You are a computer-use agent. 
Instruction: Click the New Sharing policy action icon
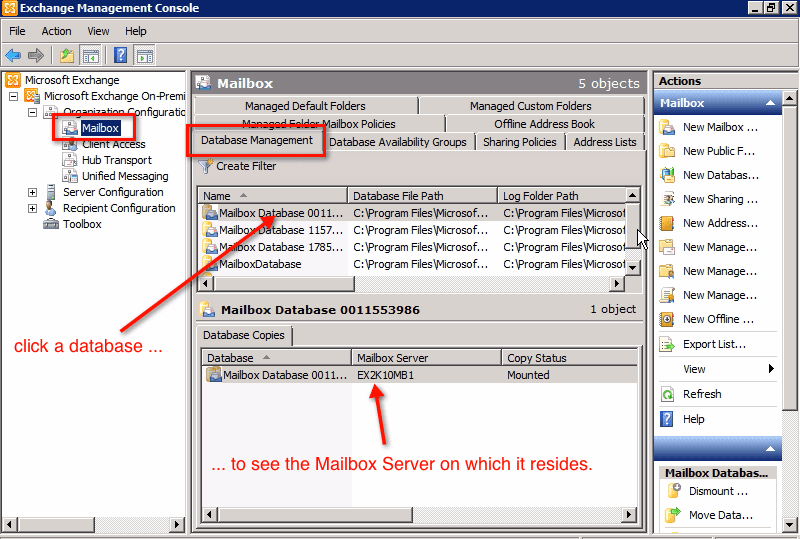click(667, 199)
